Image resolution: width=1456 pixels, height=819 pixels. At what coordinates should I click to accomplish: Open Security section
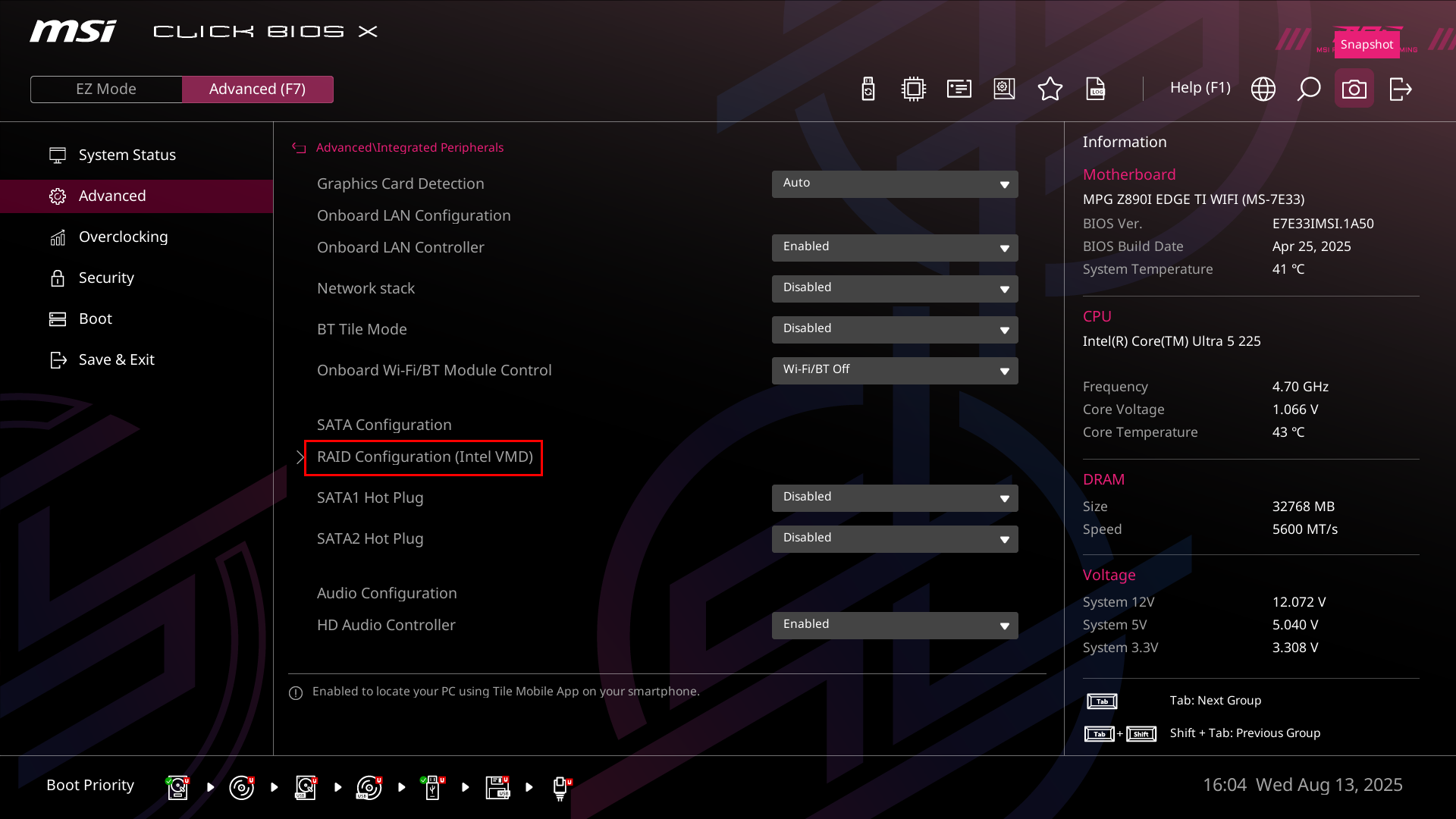click(136, 278)
